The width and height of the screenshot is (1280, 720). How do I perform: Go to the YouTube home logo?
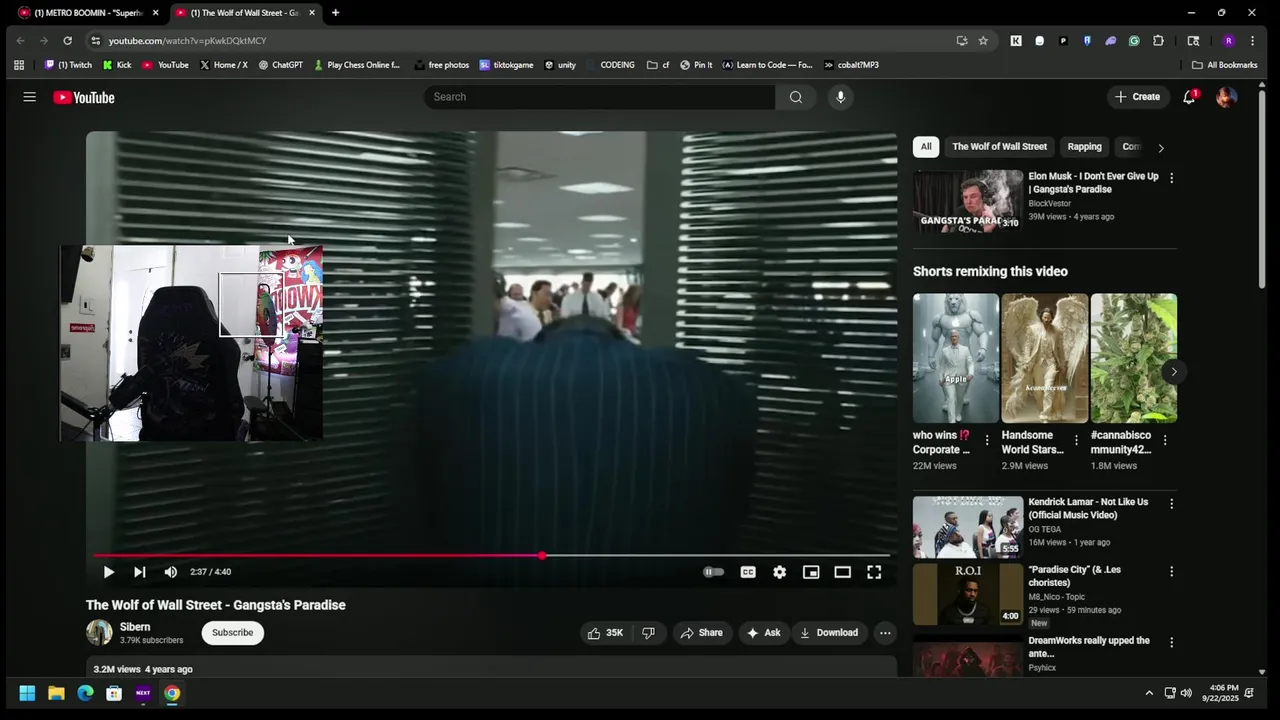84,97
